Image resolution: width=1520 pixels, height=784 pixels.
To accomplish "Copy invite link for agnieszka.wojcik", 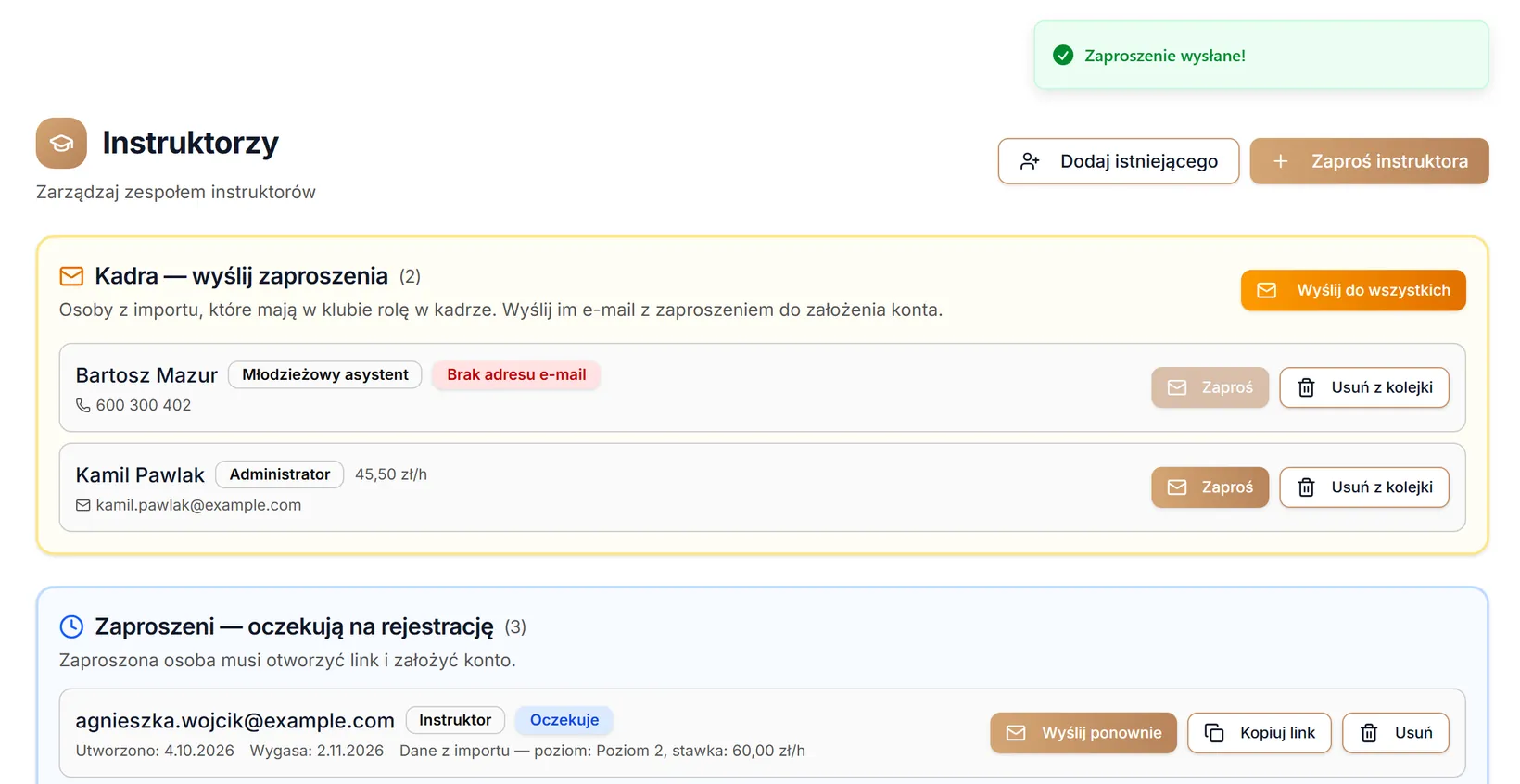I will [1260, 733].
